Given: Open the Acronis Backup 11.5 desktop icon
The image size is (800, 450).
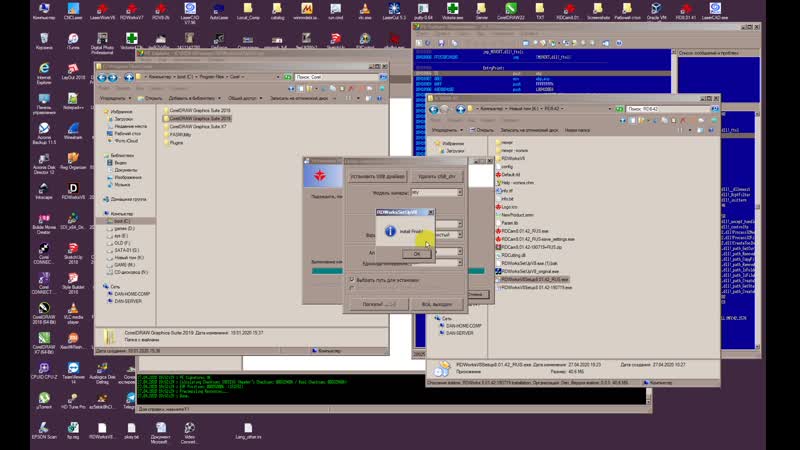Looking at the screenshot, I should pyautogui.click(x=44, y=133).
